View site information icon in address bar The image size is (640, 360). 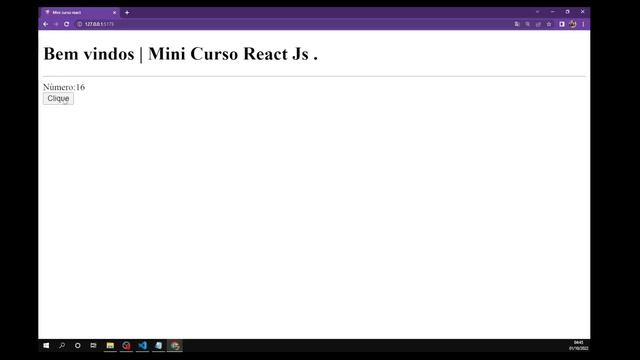coord(80,24)
